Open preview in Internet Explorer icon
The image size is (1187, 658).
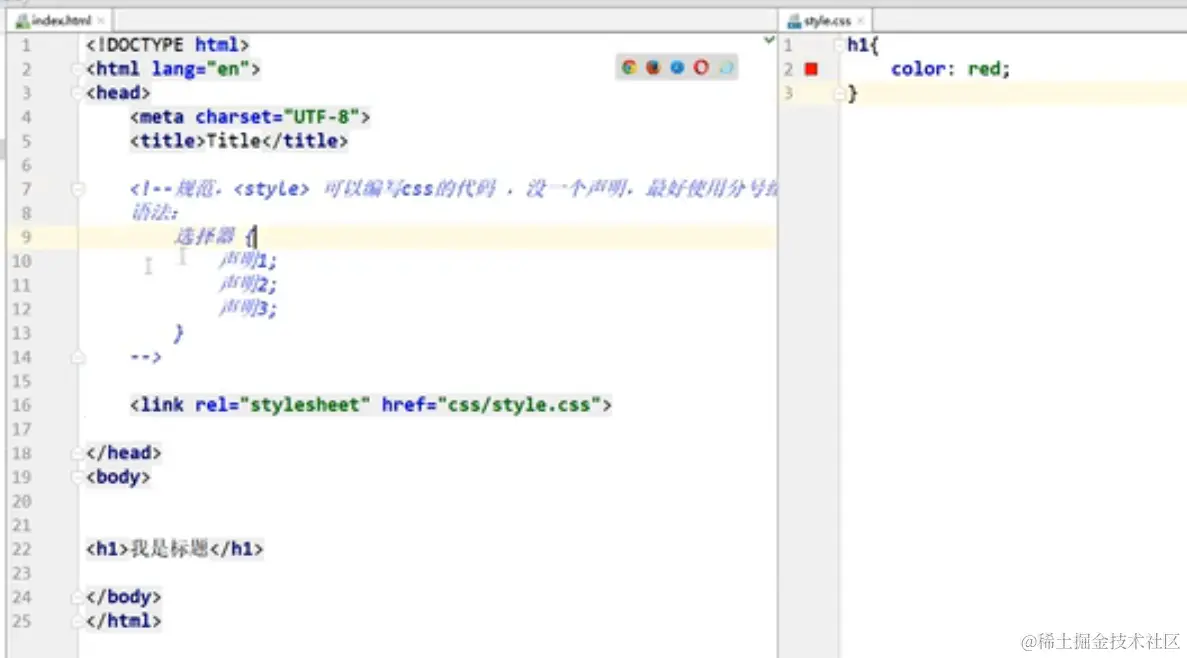tap(725, 67)
